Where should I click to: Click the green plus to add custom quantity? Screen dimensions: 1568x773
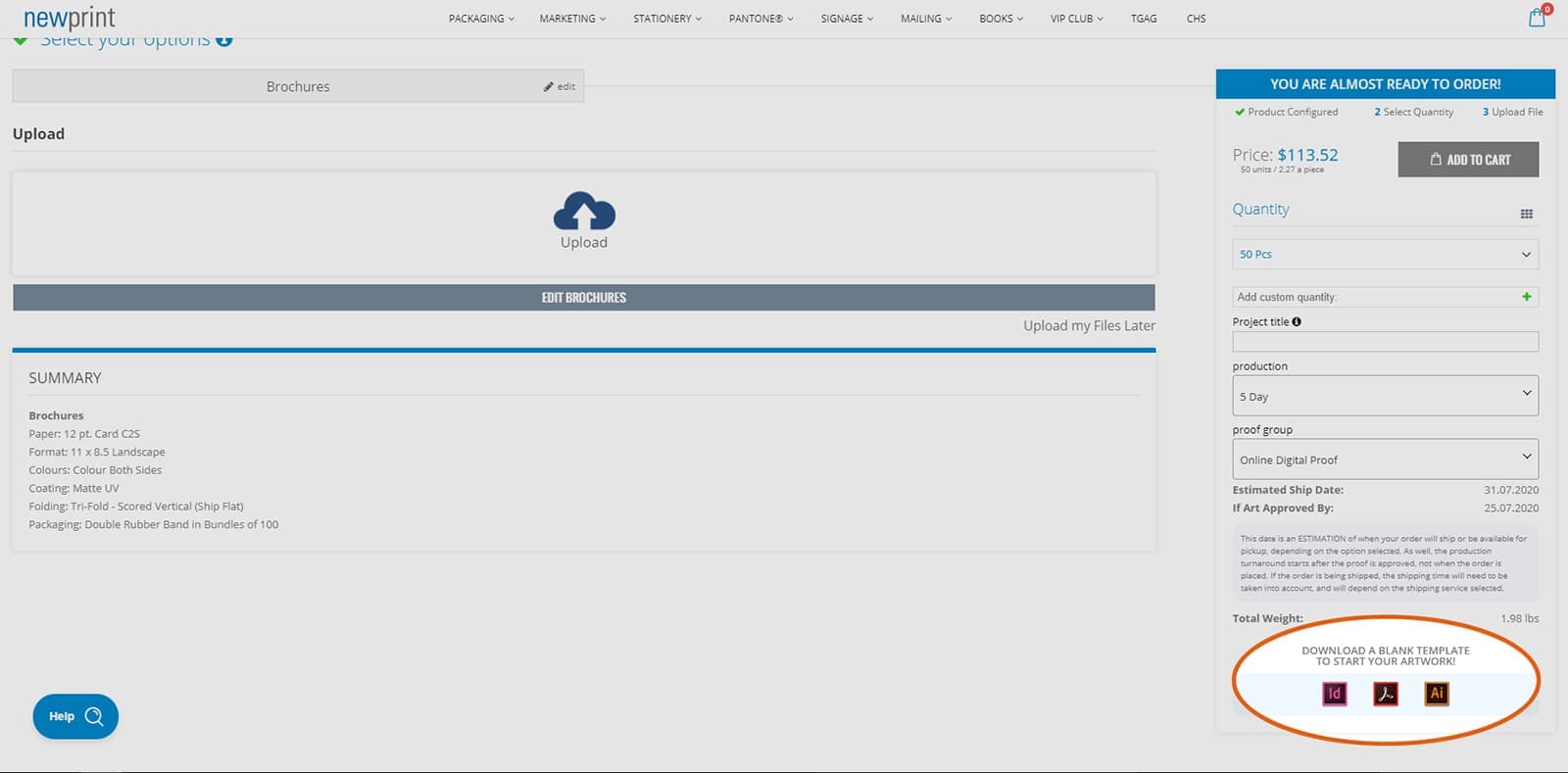1526,297
